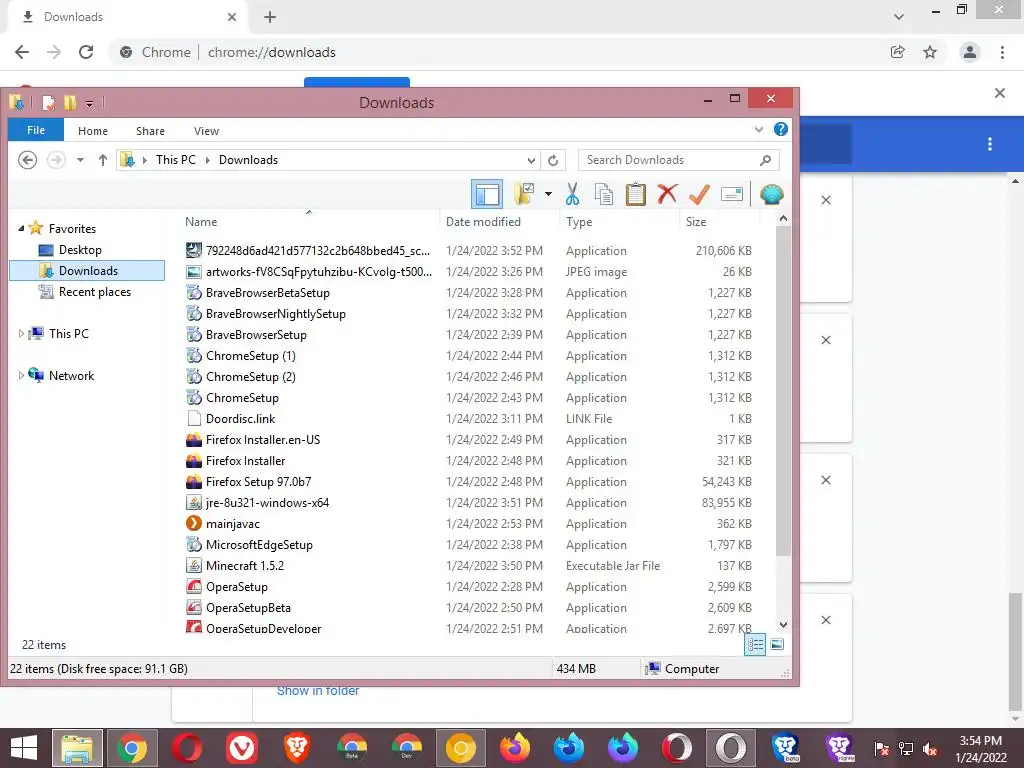
Task: Bookmark this page star icon in Chrome
Action: [x=930, y=52]
